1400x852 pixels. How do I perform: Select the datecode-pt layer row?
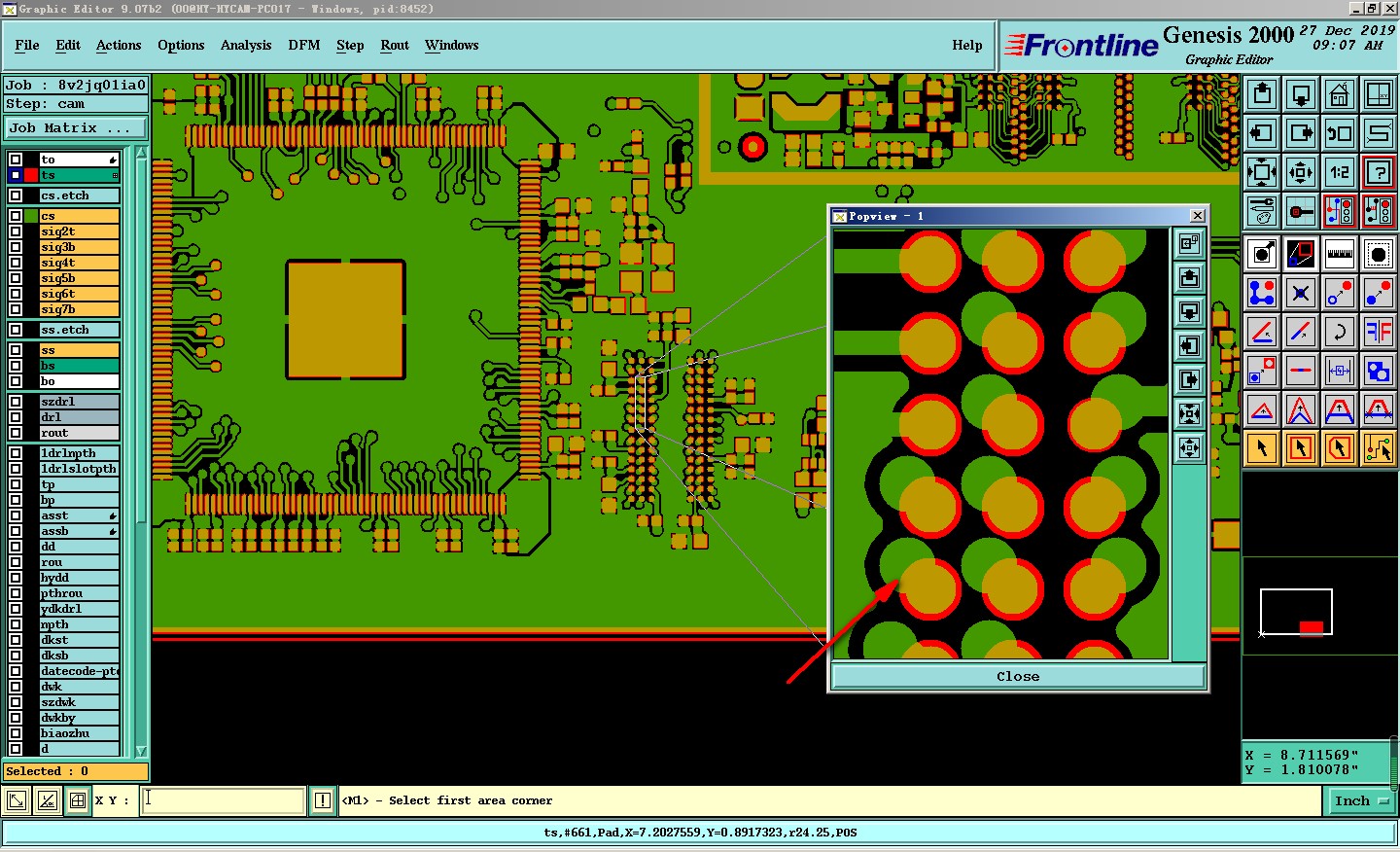(79, 671)
